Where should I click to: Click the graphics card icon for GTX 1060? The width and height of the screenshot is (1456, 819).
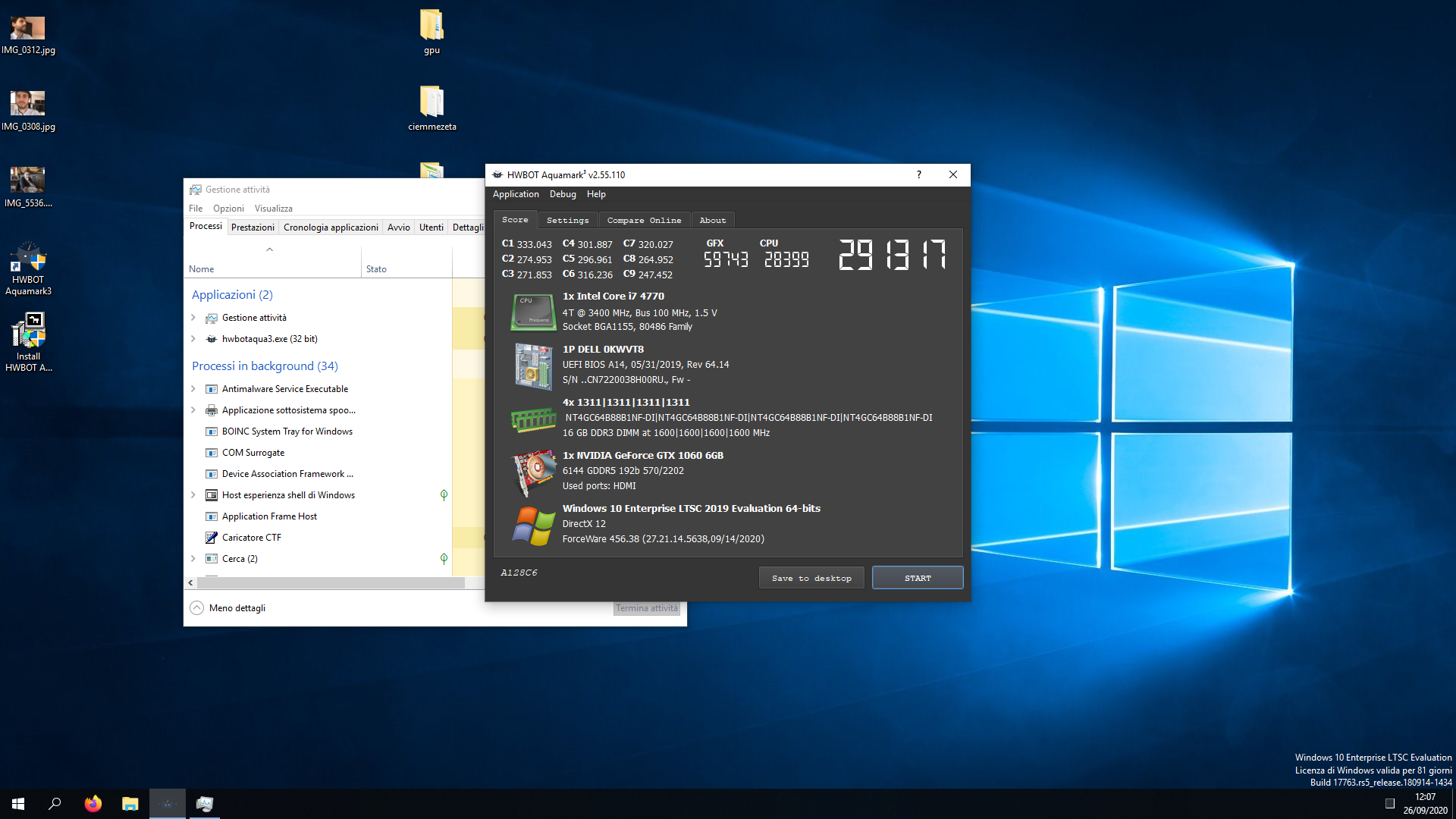534,472
